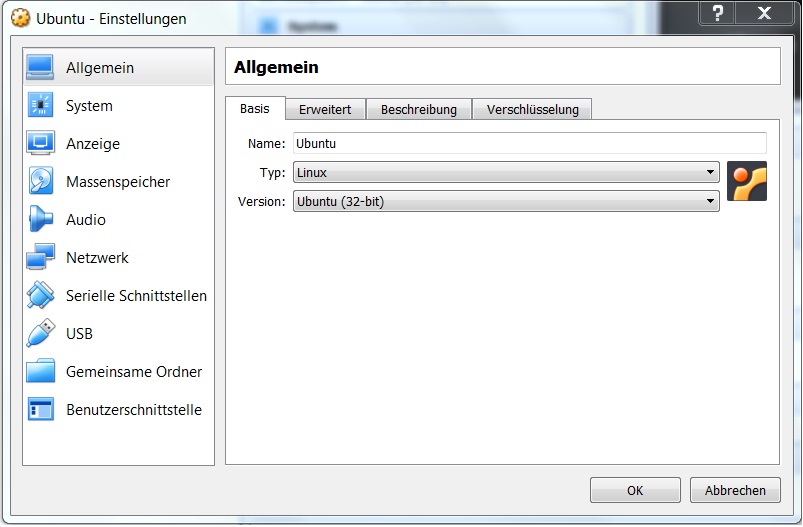The width and height of the screenshot is (803, 527).
Task: Open the USB settings entry
Action: tap(118, 333)
